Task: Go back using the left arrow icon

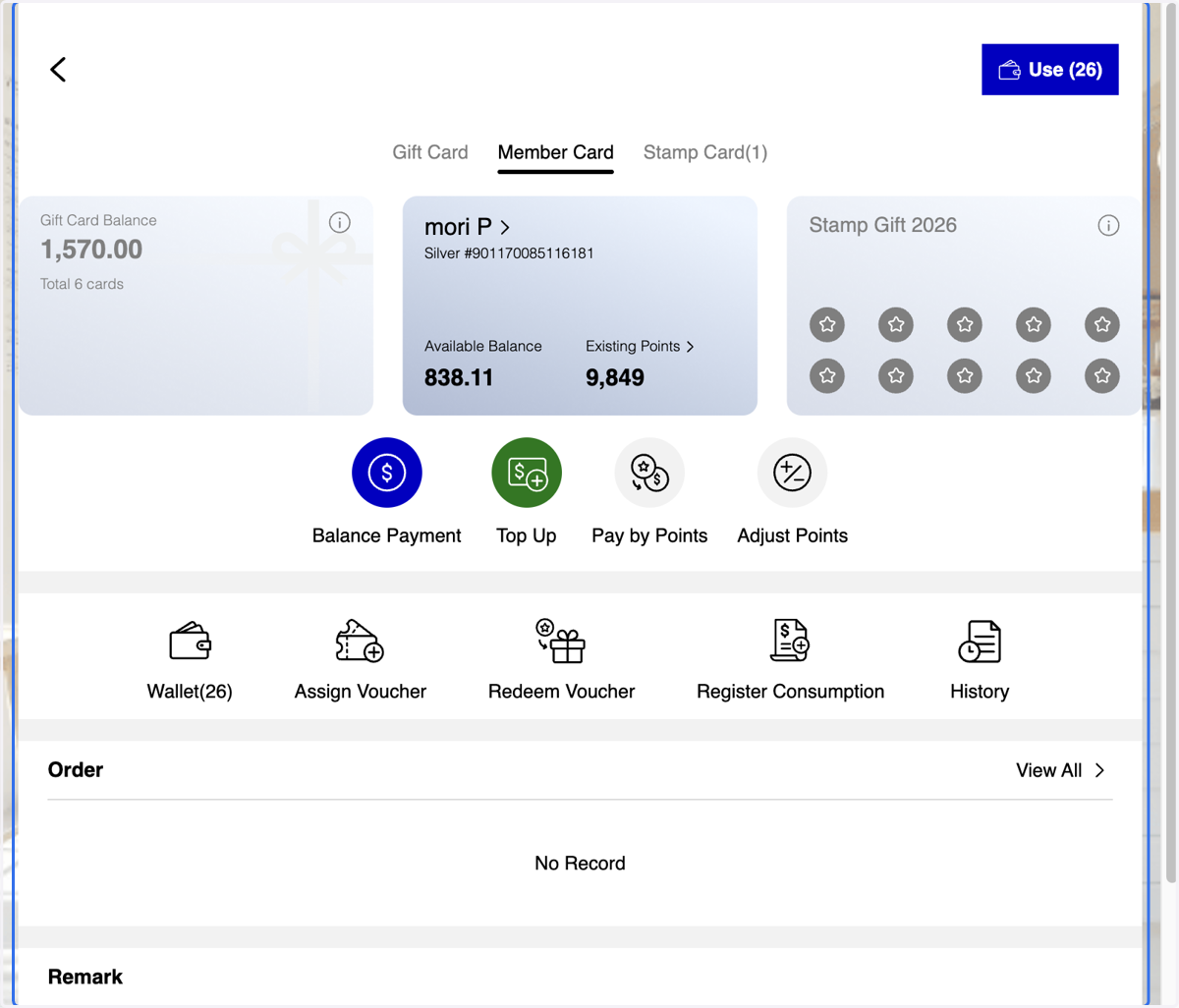Action: point(58,69)
